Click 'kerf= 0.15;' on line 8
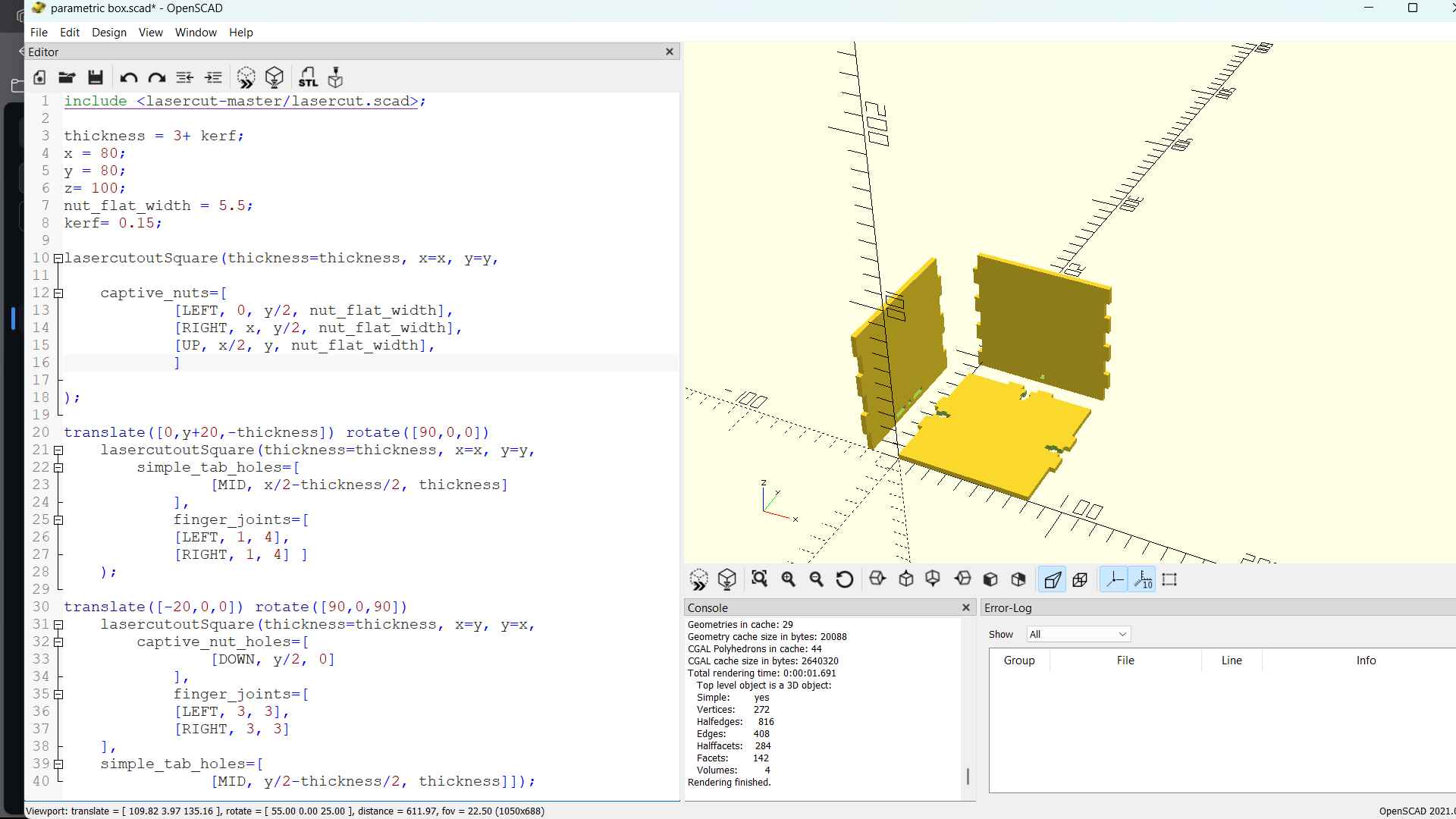1456x819 pixels. pos(113,224)
